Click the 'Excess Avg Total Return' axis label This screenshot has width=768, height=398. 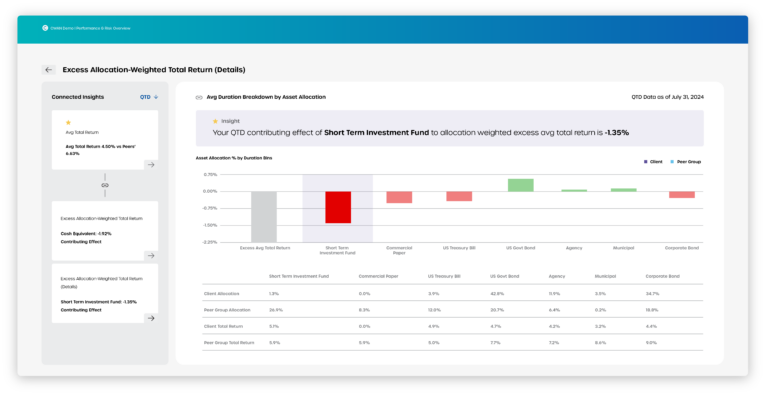(265, 248)
